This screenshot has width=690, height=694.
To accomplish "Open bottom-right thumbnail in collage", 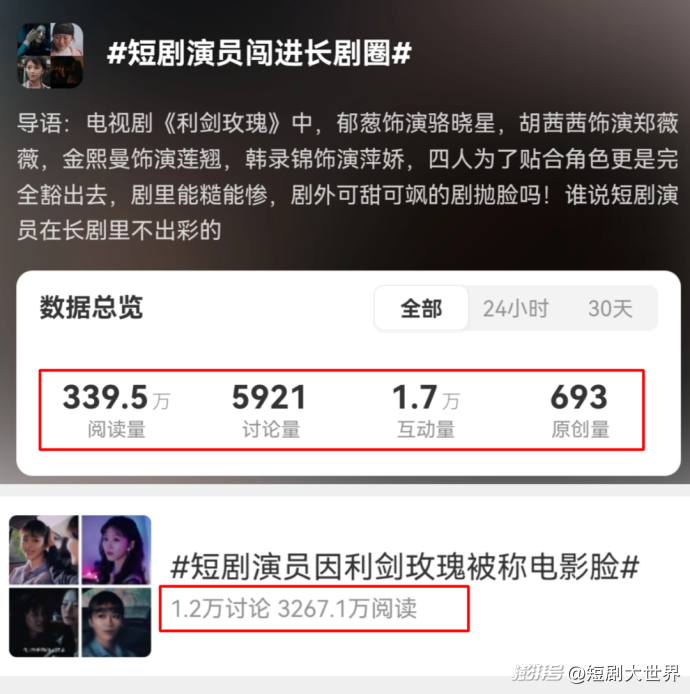I will tap(116, 622).
